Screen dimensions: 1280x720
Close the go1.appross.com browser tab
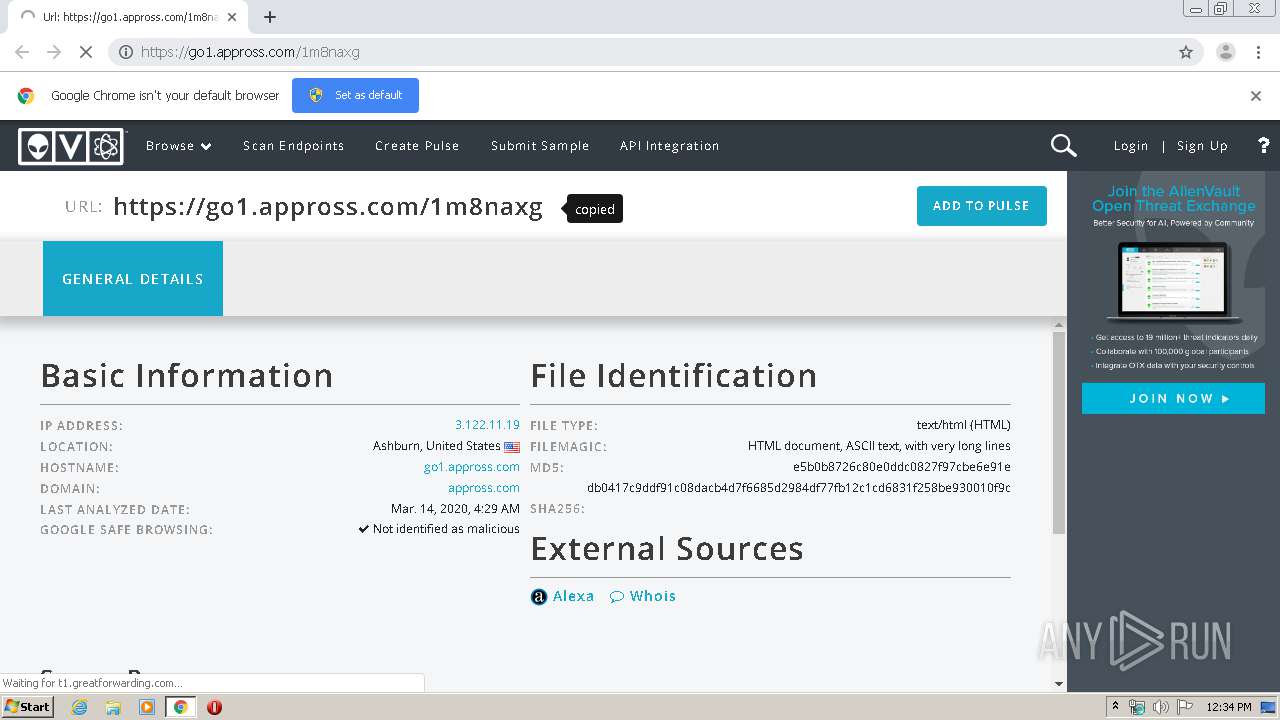(x=232, y=17)
